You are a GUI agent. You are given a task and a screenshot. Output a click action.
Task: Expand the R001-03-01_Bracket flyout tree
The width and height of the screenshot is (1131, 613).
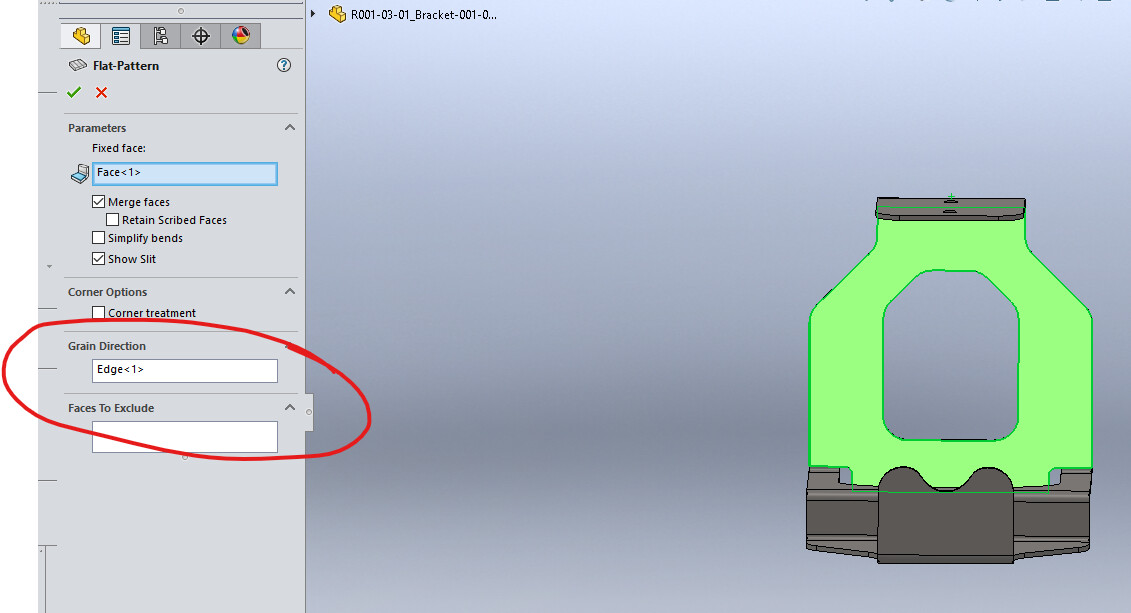coord(314,14)
